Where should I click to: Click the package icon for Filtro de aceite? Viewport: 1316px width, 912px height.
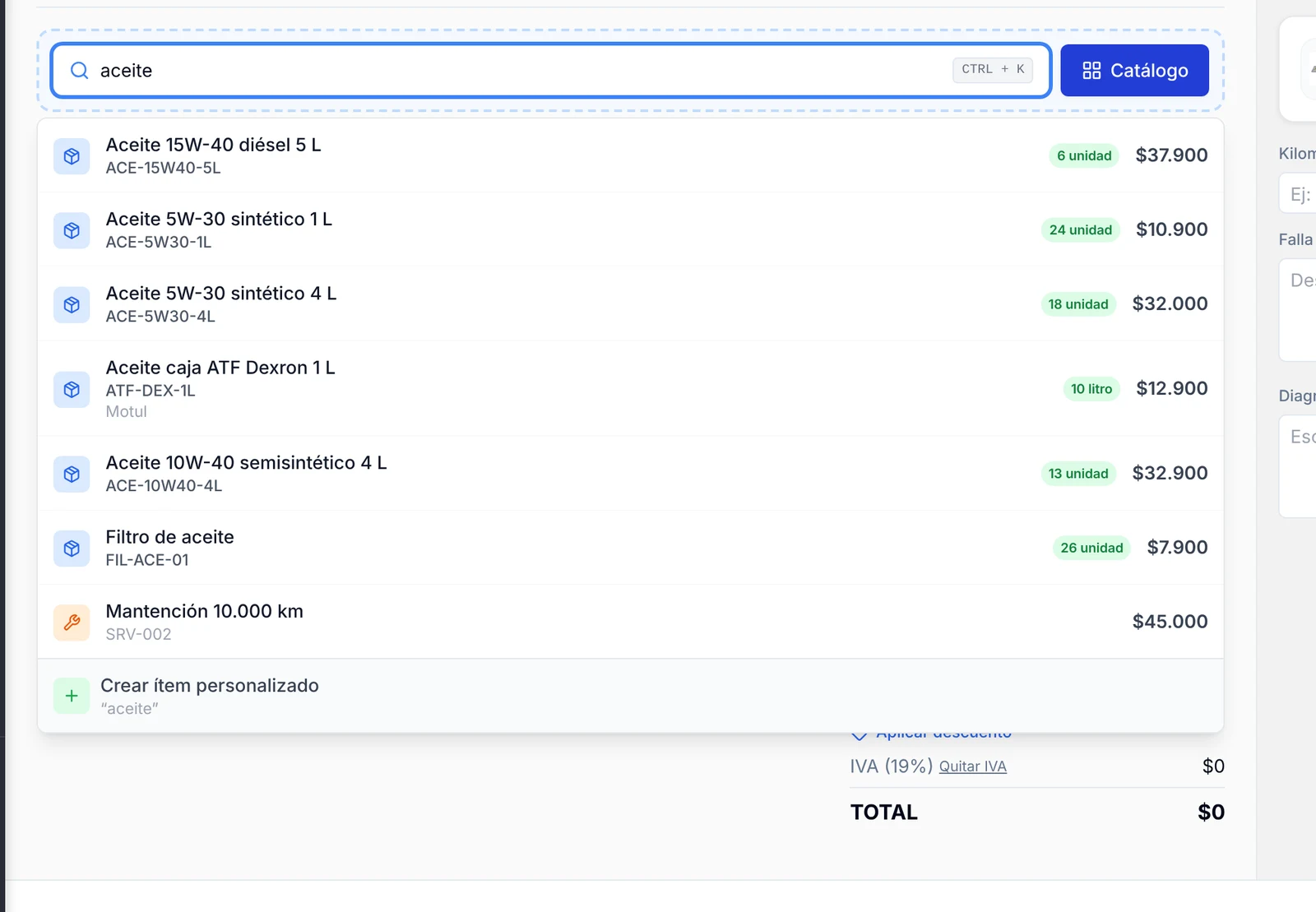click(x=72, y=549)
